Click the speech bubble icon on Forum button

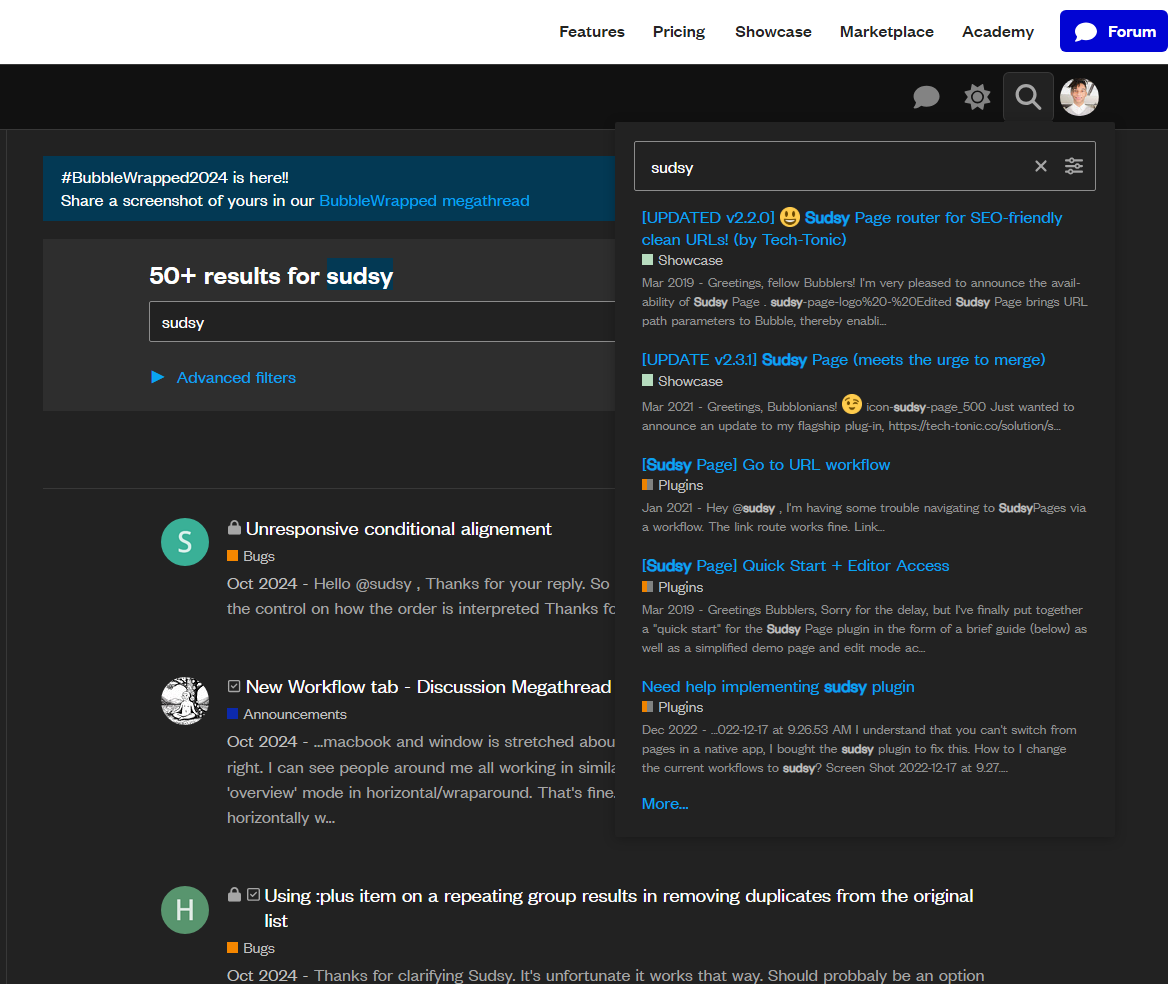click(x=1085, y=32)
